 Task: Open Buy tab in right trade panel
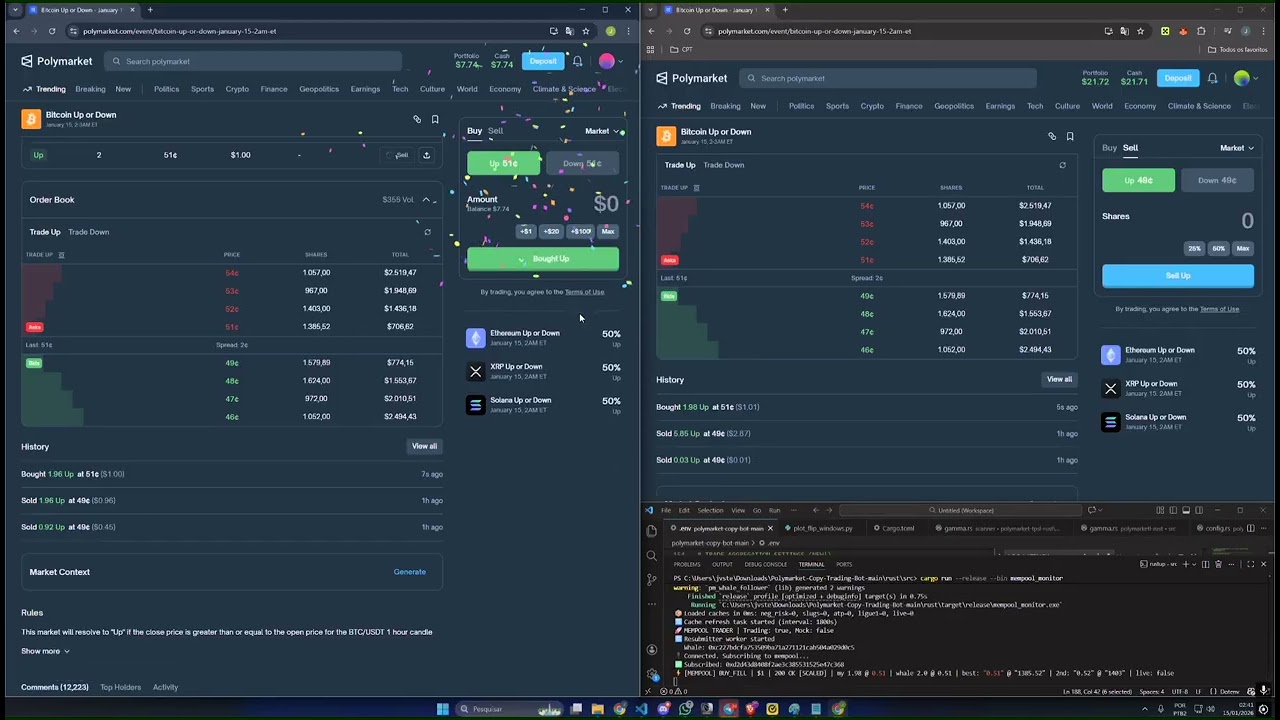[1109, 148]
